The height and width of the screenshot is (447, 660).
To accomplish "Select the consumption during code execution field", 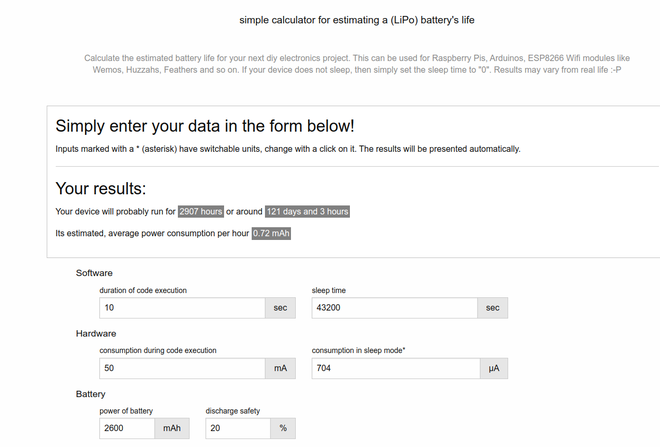I will (182, 368).
